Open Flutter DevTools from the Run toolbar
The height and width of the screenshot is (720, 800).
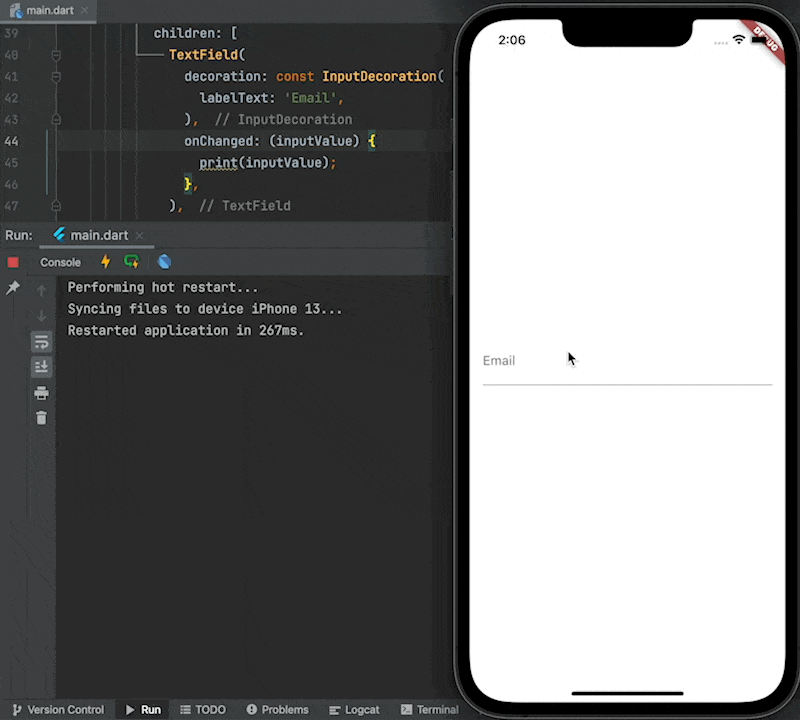click(163, 262)
